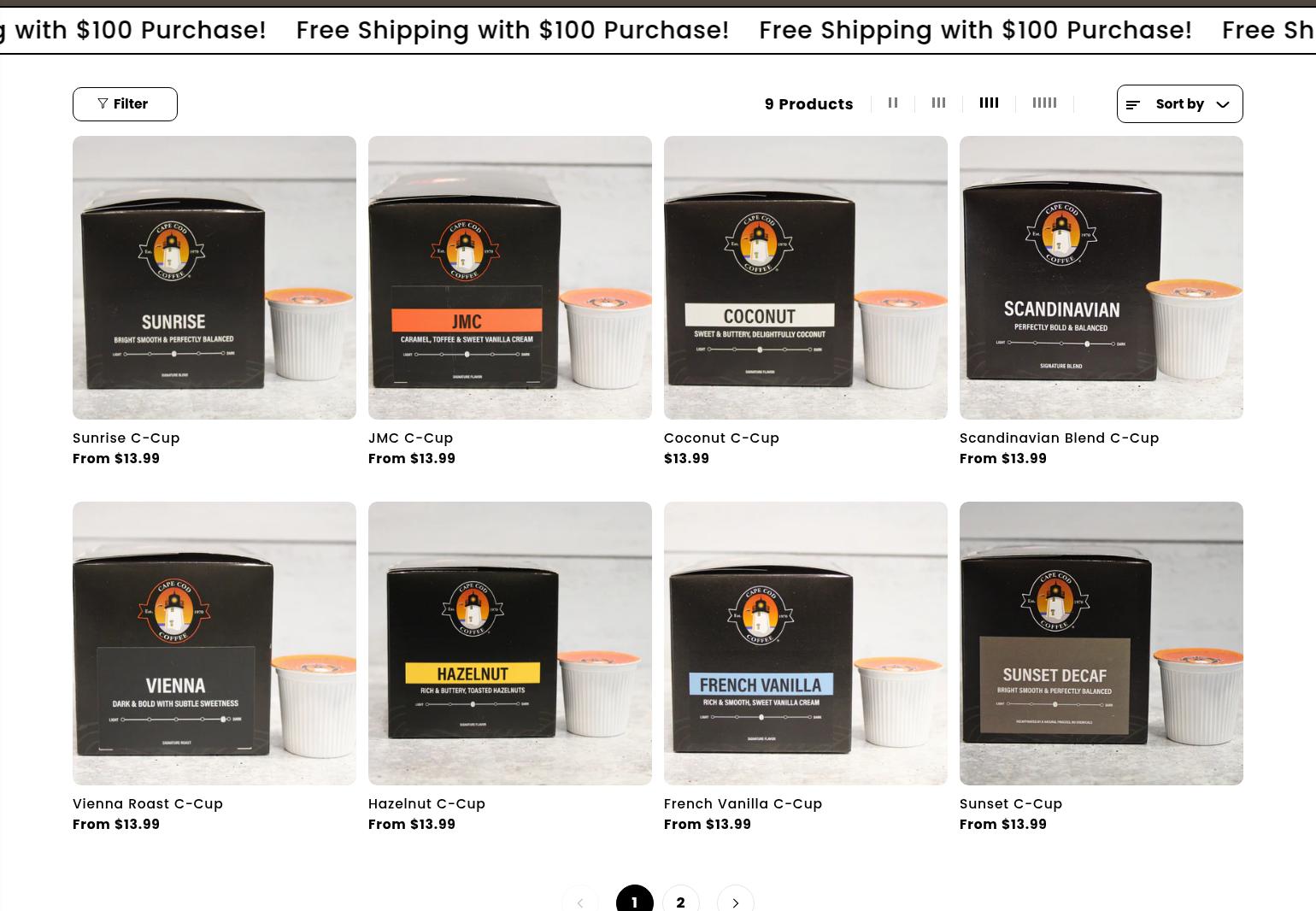Open French Vanilla C-Cup product image
This screenshot has height=911, width=1316.
(806, 644)
